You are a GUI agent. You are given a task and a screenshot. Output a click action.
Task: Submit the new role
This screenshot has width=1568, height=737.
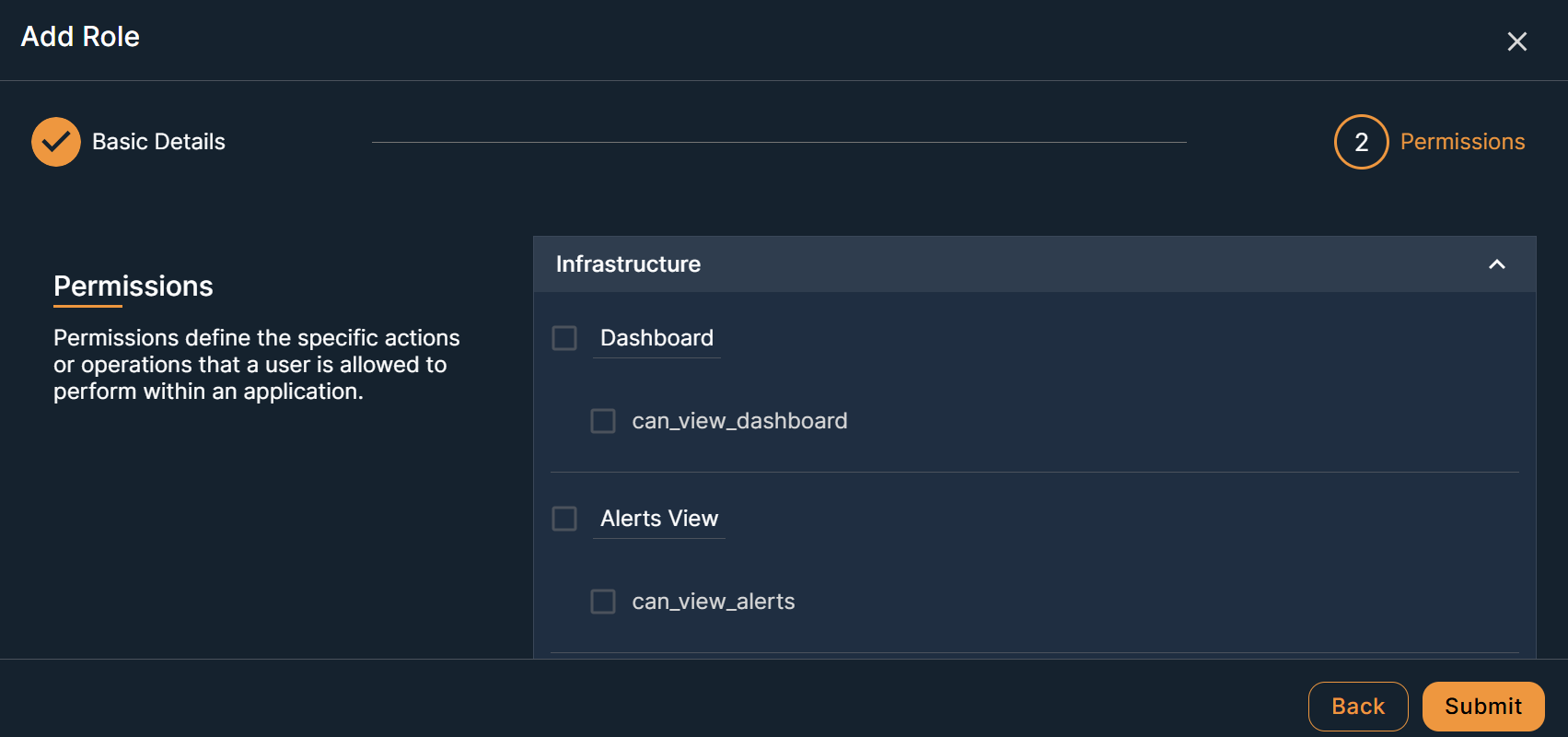[x=1482, y=707]
